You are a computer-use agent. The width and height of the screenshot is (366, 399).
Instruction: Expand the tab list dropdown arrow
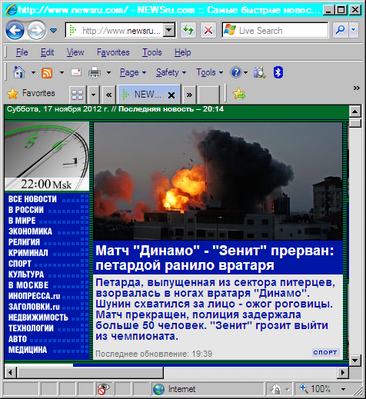tap(93, 95)
